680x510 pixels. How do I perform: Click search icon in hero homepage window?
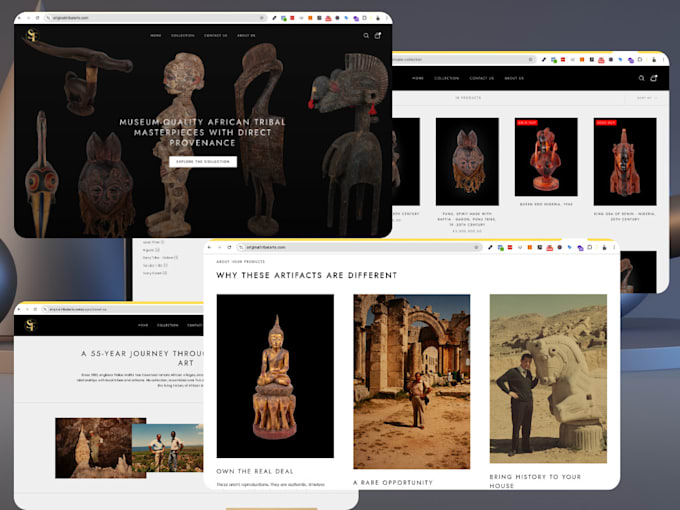pos(366,36)
